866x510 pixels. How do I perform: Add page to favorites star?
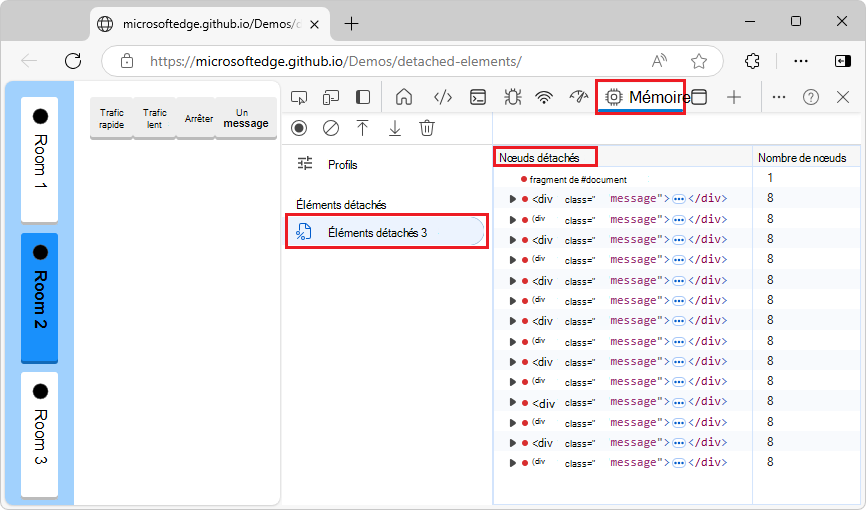coord(699,61)
